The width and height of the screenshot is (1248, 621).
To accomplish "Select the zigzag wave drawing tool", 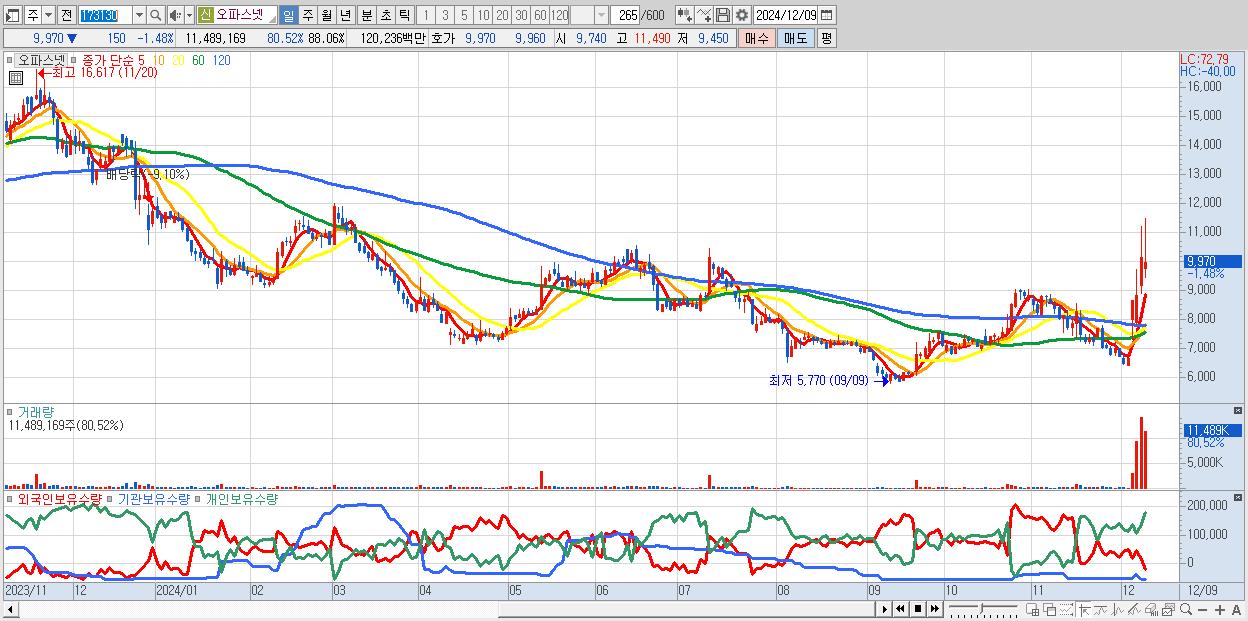I will click(1117, 609).
